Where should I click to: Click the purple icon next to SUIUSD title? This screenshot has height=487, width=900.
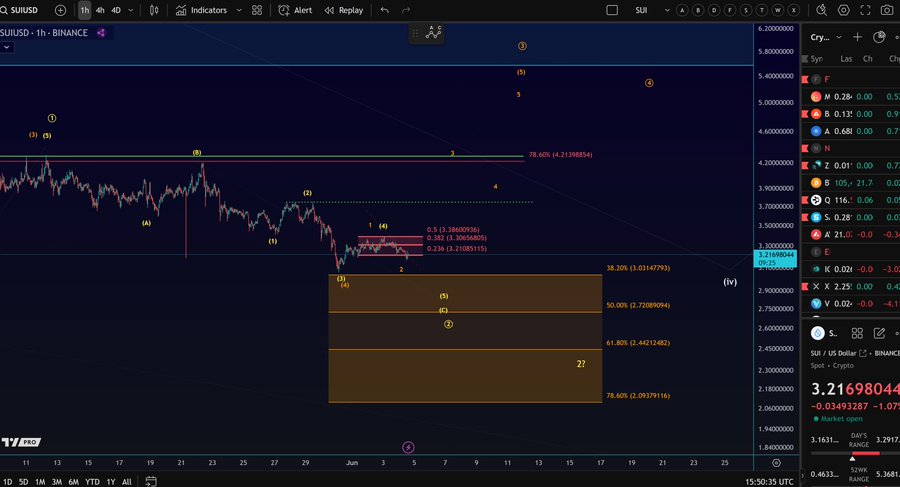click(101, 33)
